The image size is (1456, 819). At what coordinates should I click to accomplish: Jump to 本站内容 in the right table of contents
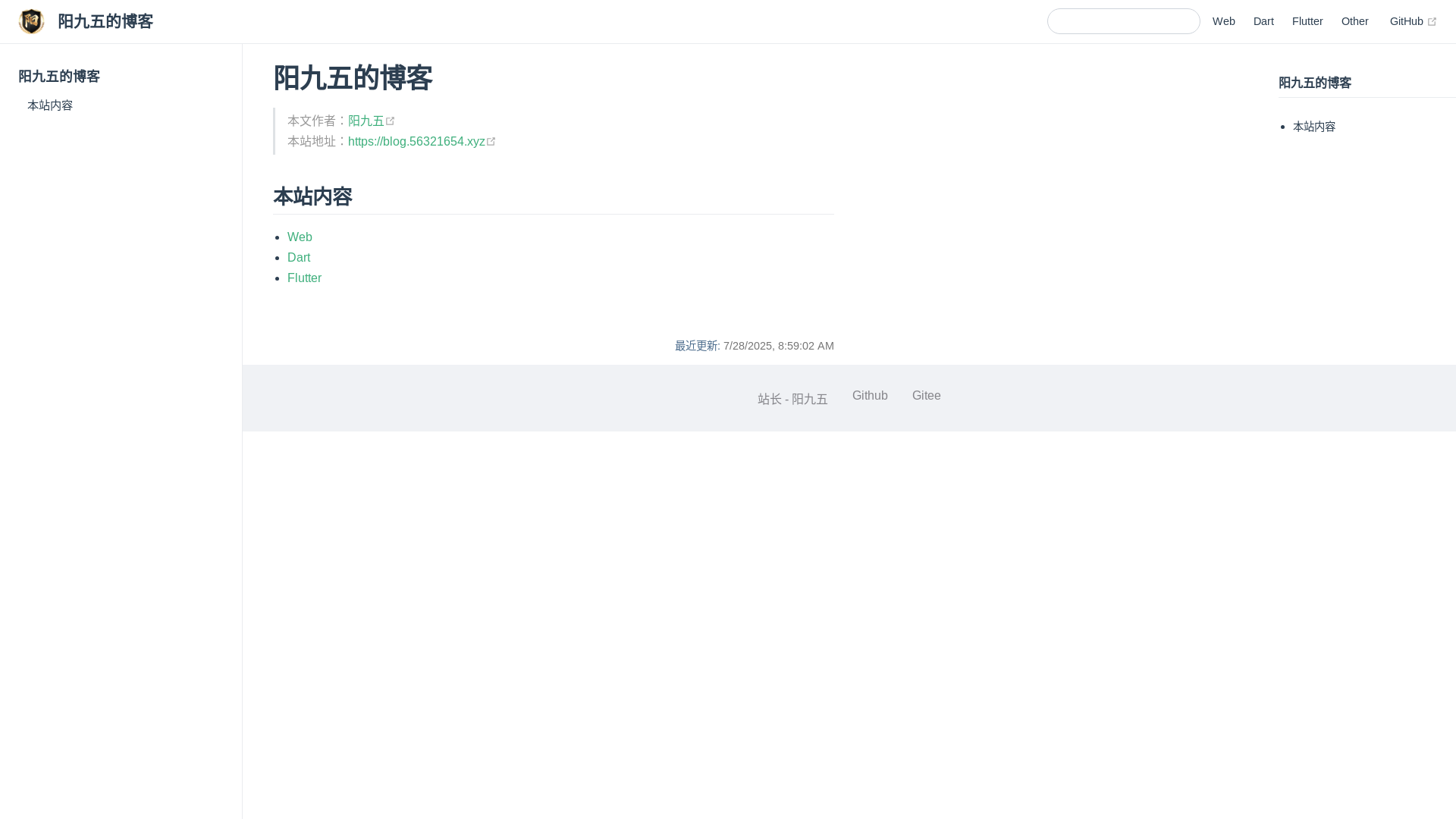pos(1314,127)
